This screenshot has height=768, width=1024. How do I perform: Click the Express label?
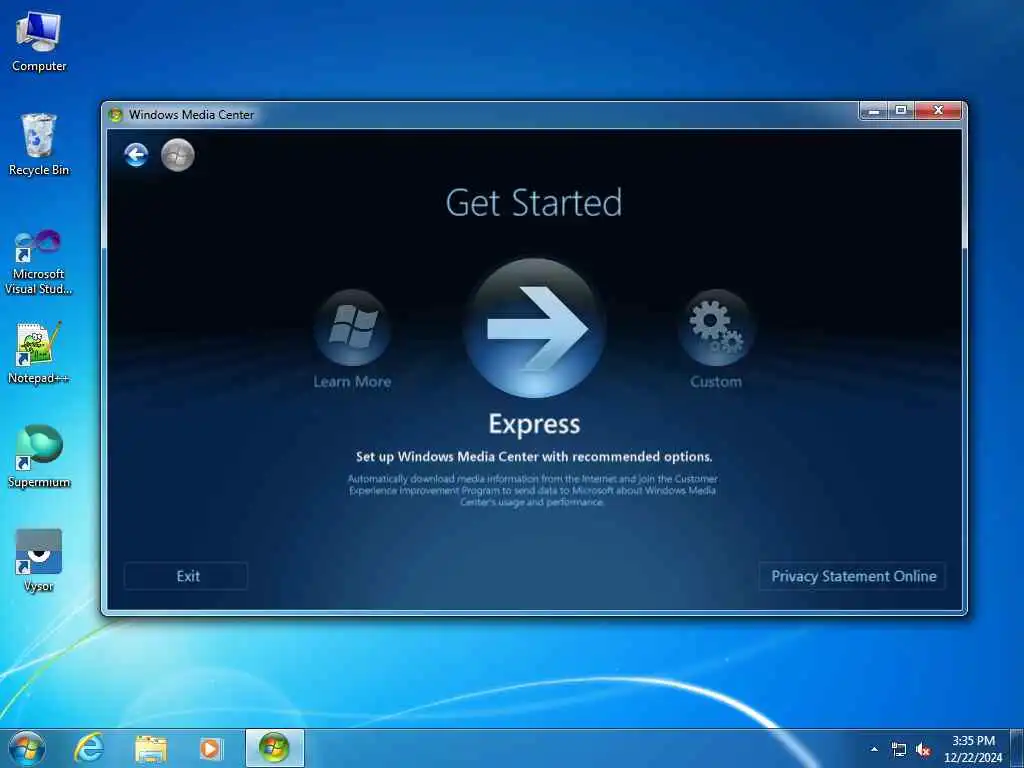[x=534, y=424]
